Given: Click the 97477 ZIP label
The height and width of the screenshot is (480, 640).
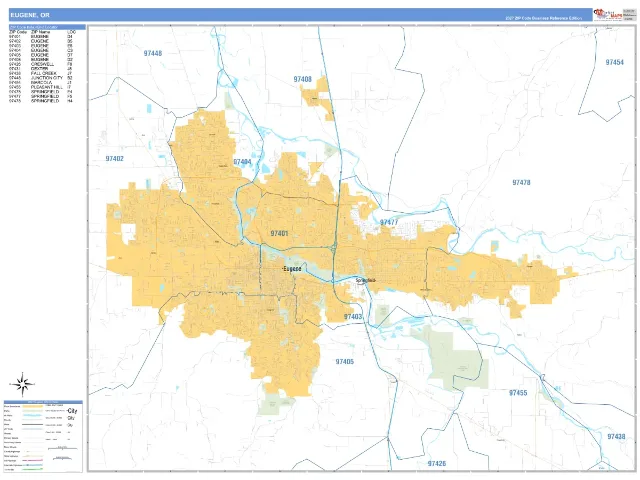Looking at the screenshot, I should [389, 222].
